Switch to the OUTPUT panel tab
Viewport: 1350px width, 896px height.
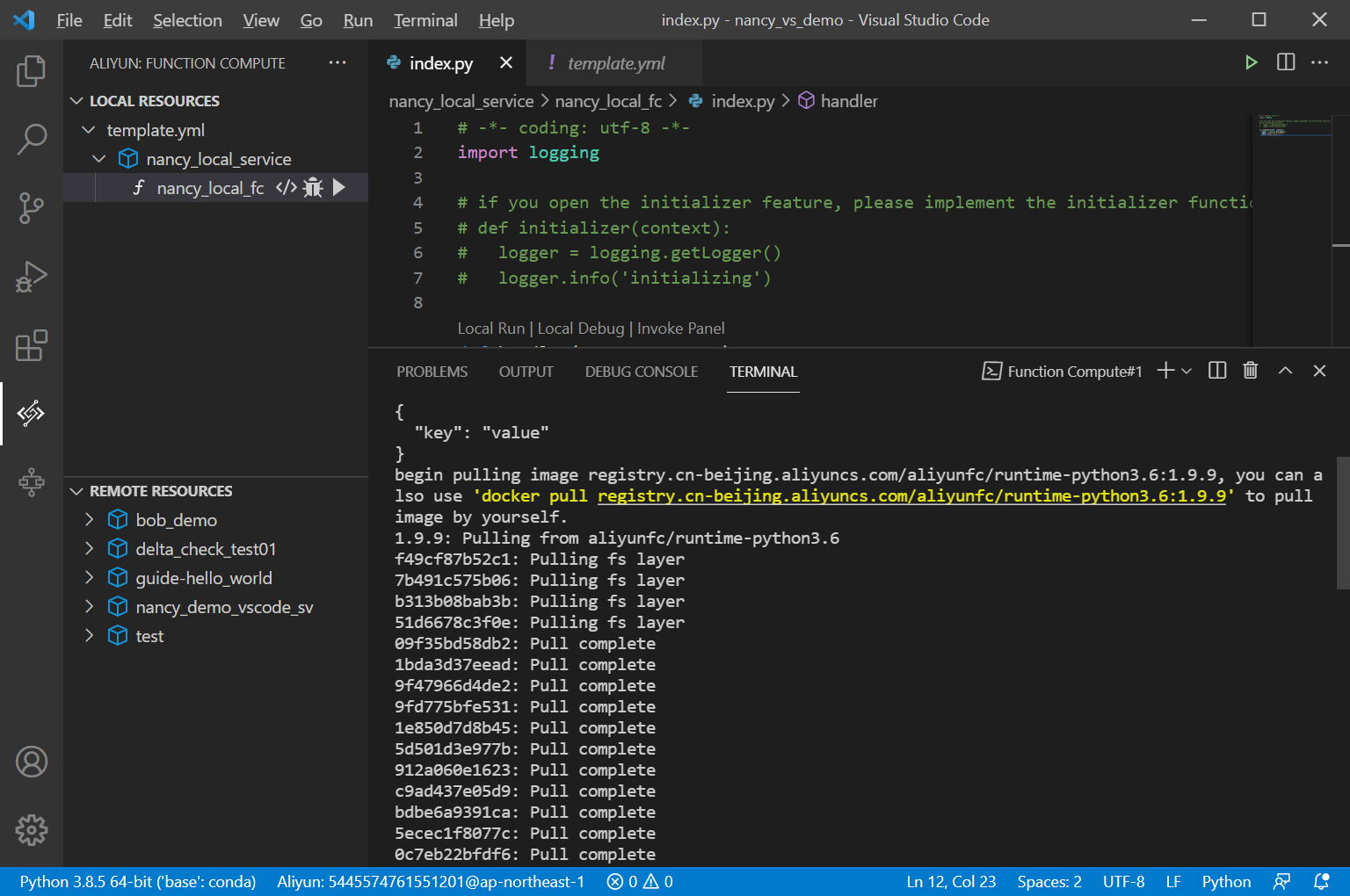(x=526, y=372)
